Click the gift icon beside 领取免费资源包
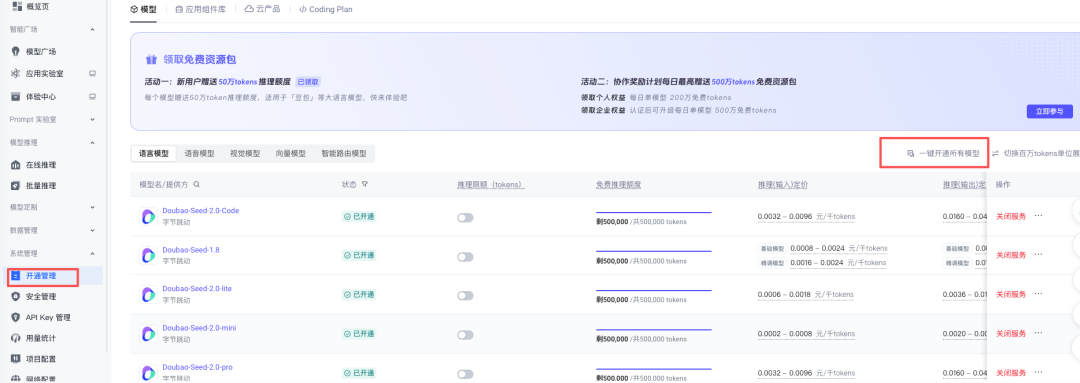Viewport: 1080px width, 383px height. pyautogui.click(x=151, y=60)
